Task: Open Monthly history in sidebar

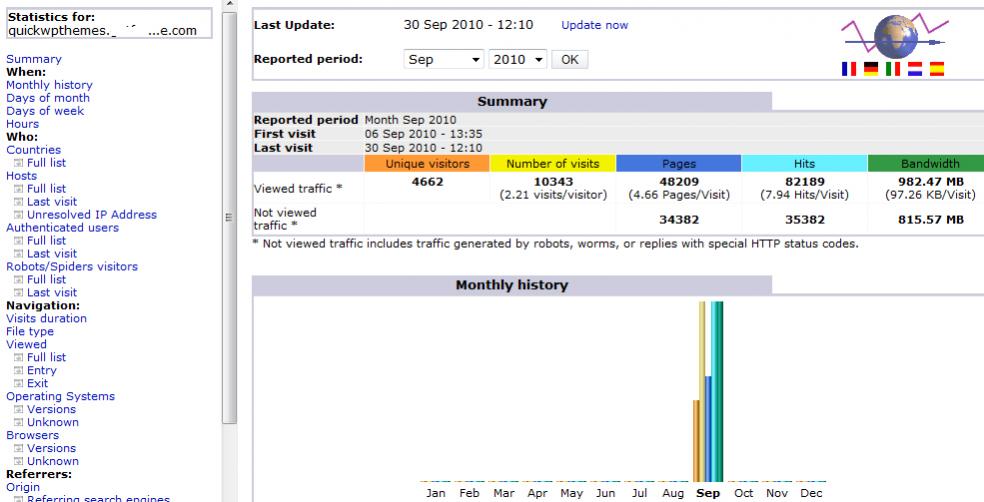Action: click(49, 85)
